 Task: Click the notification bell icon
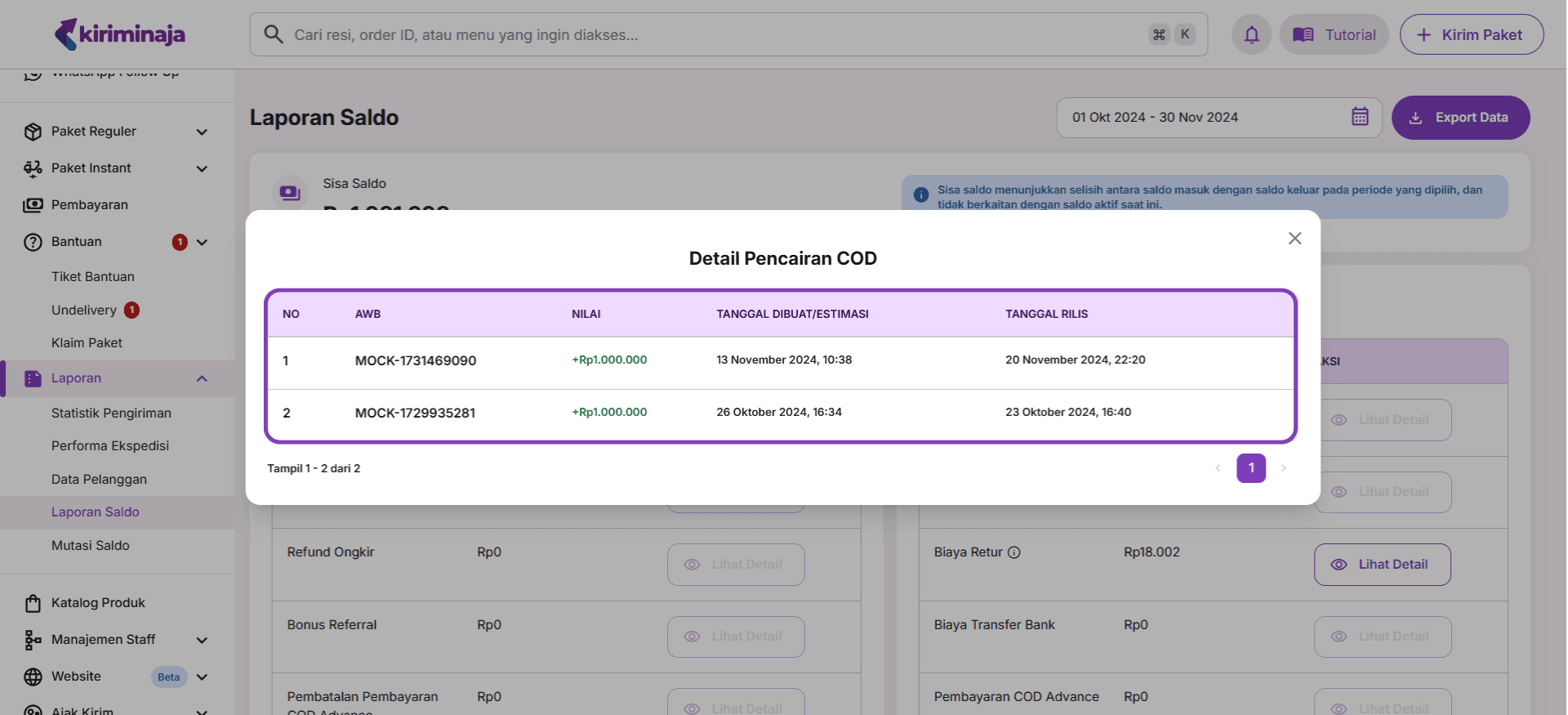(1251, 35)
